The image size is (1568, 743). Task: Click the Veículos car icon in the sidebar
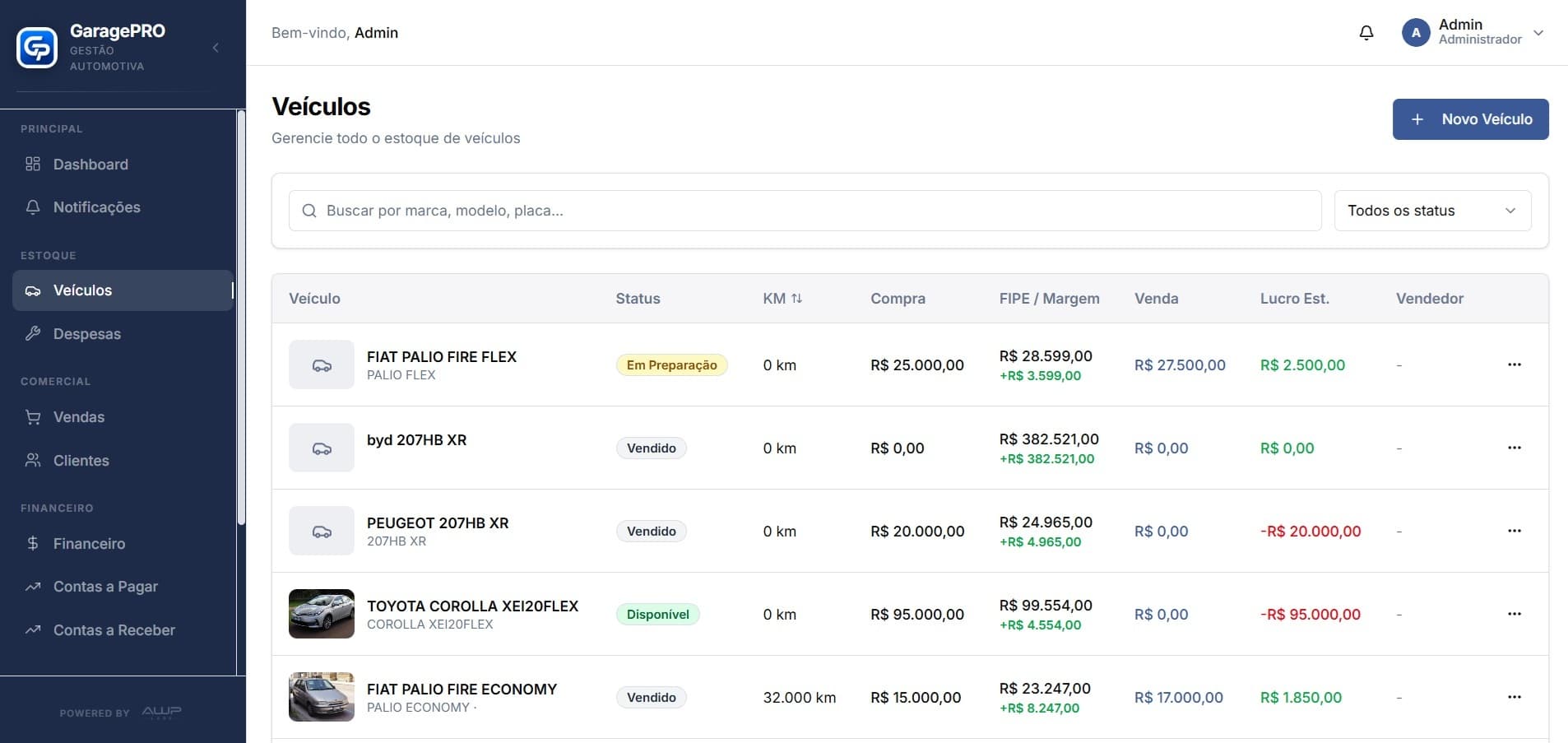point(33,290)
